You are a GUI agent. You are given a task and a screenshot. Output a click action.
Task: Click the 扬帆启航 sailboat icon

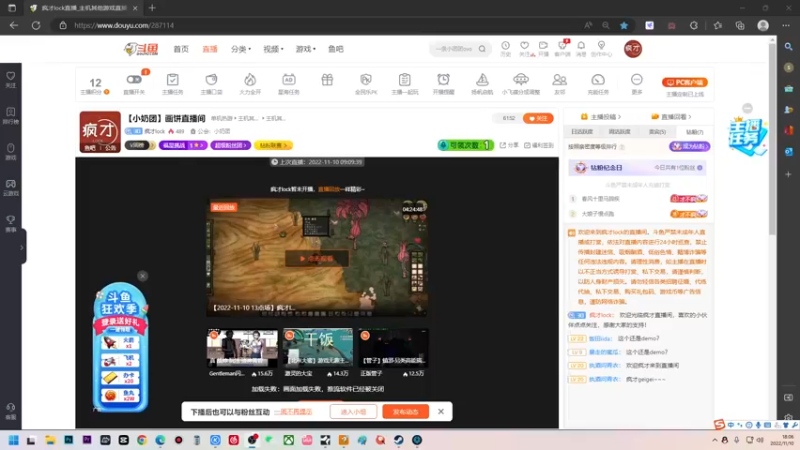click(x=482, y=80)
